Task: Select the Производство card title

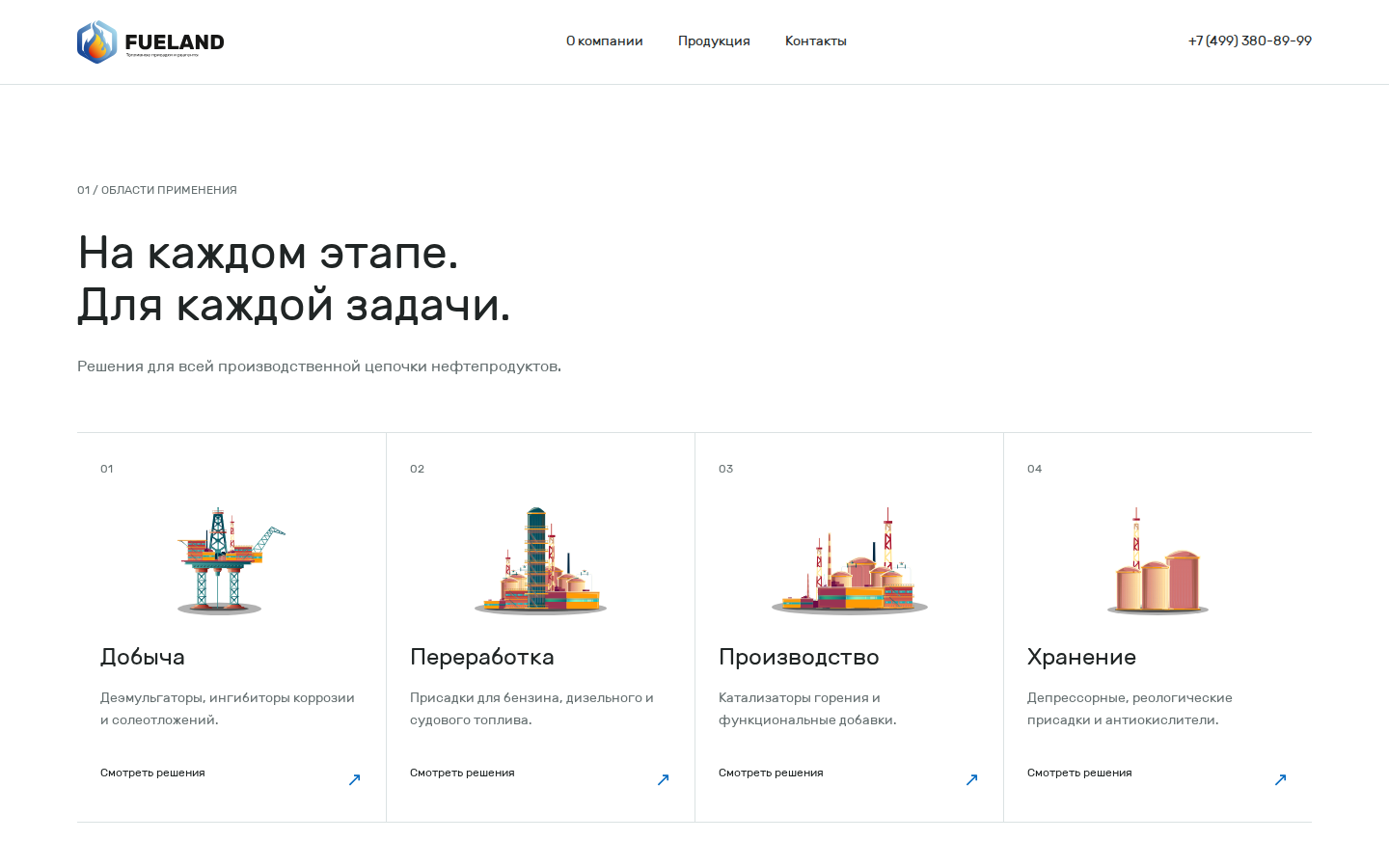Action: (799, 657)
